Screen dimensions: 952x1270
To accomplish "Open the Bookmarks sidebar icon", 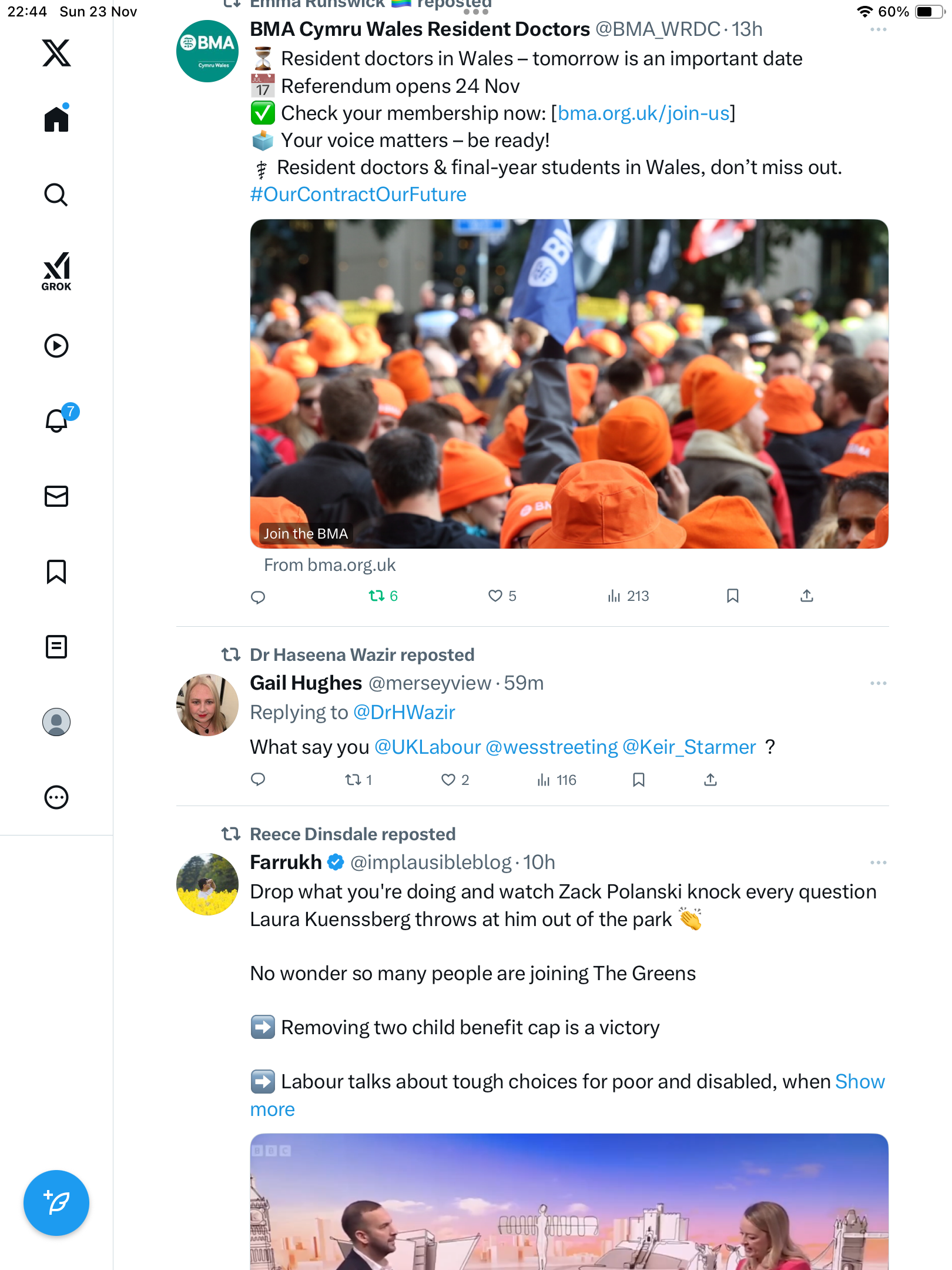I will (x=56, y=571).
